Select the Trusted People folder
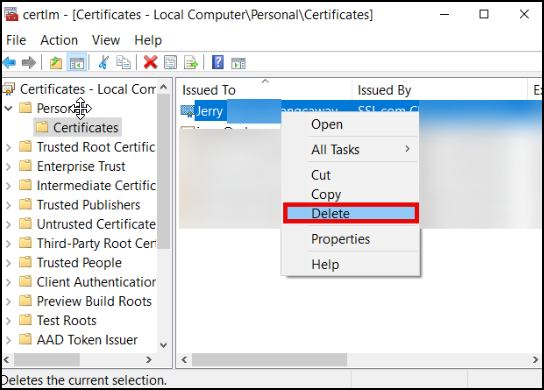The height and width of the screenshot is (390, 544). [x=70, y=263]
